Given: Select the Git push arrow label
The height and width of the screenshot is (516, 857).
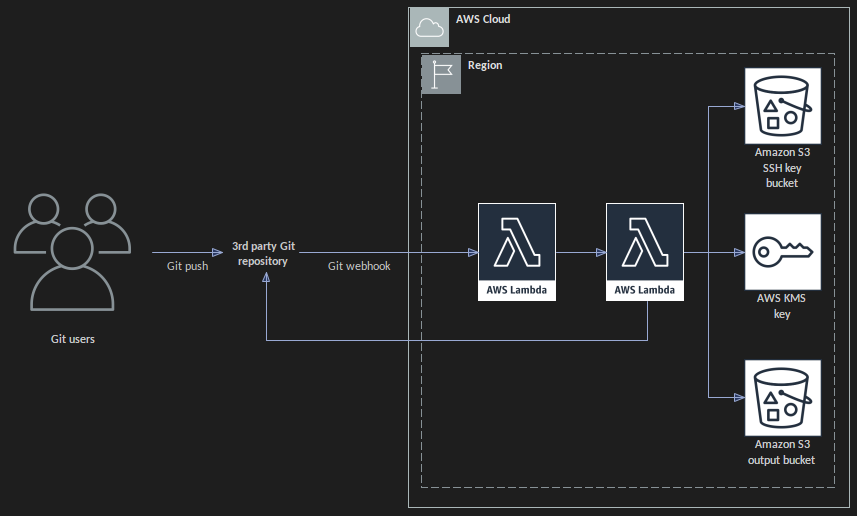Looking at the screenshot, I should pos(187,267).
